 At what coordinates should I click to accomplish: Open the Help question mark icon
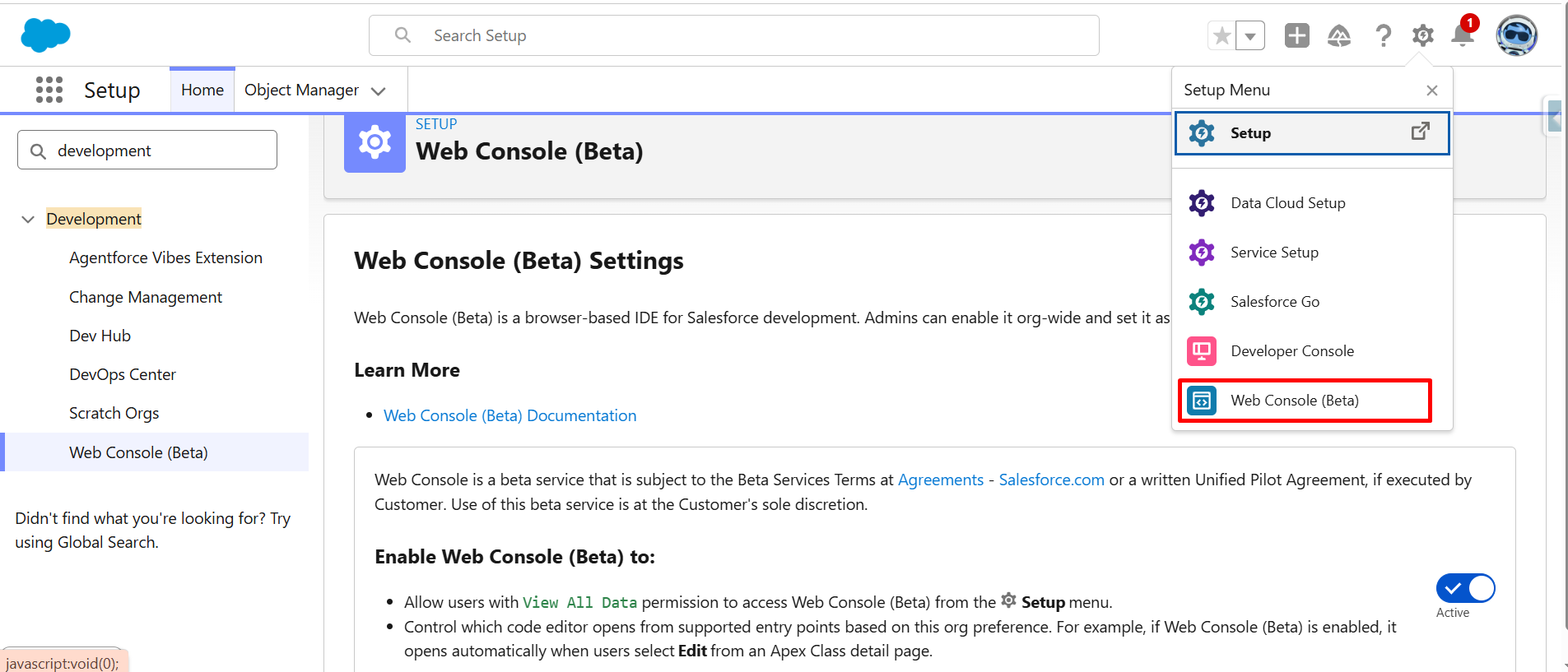(x=1383, y=35)
